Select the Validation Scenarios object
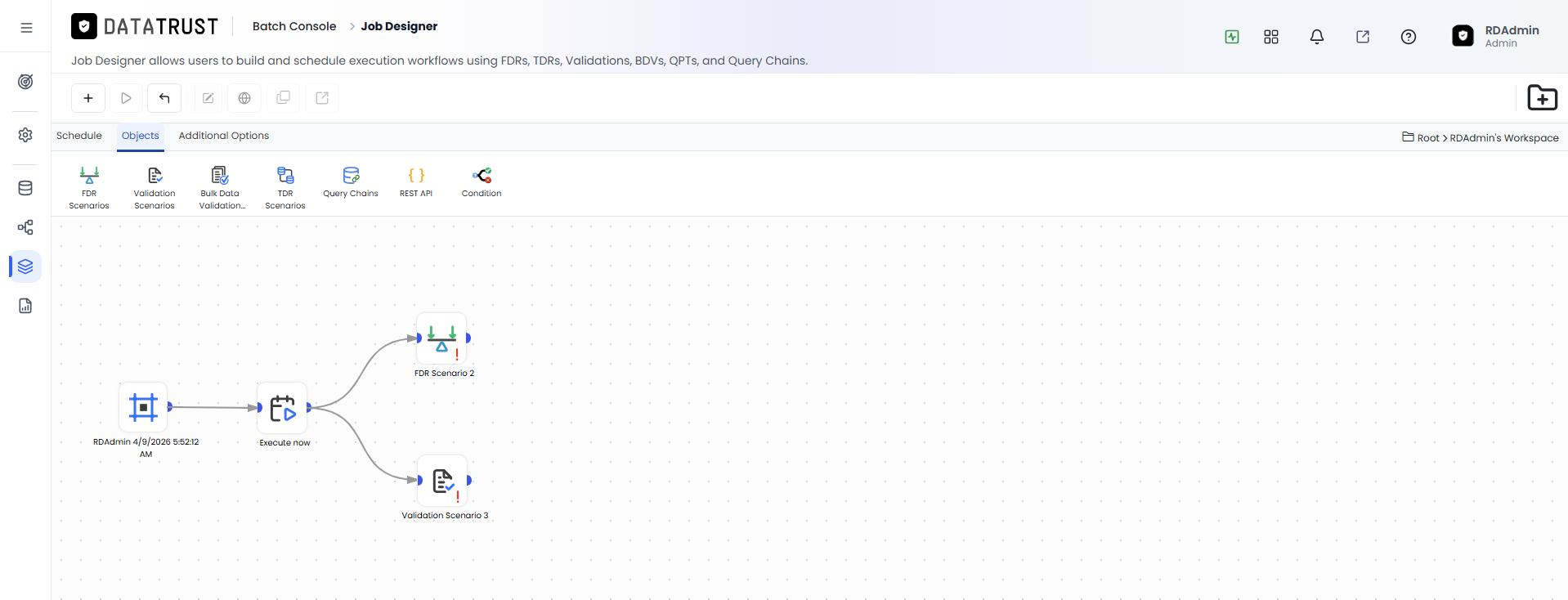1568x600 pixels. [x=155, y=188]
